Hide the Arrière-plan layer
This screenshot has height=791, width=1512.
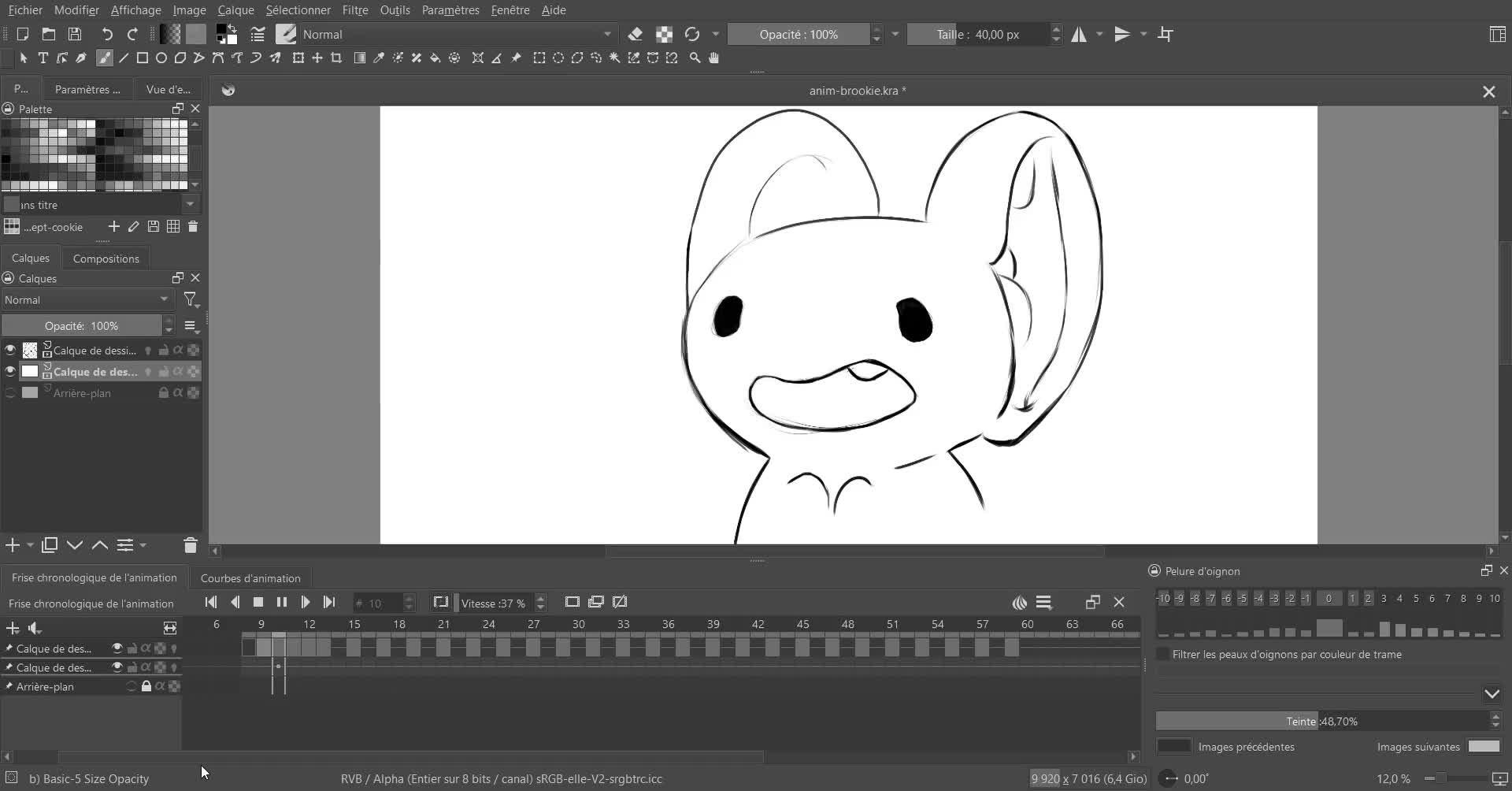[9, 392]
